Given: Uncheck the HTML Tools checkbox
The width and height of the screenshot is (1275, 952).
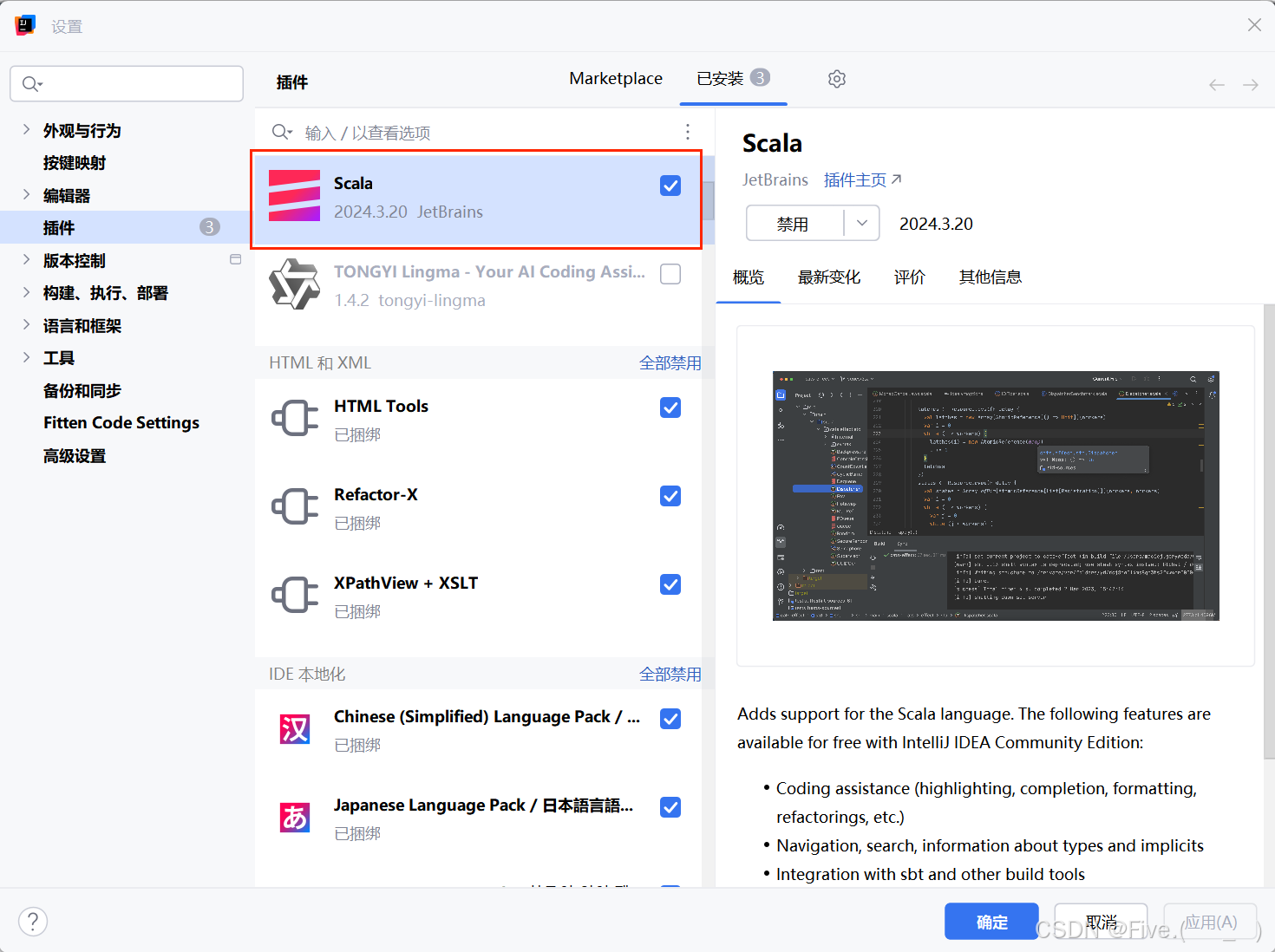Looking at the screenshot, I should click(670, 408).
